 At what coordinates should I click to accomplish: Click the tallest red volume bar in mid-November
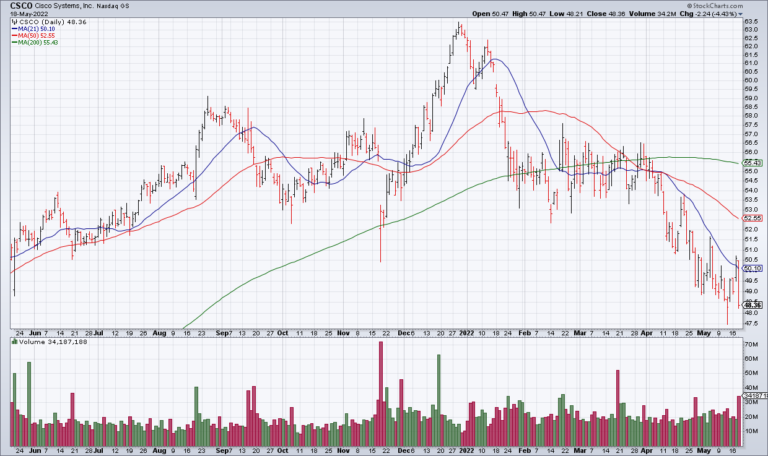tap(381, 394)
